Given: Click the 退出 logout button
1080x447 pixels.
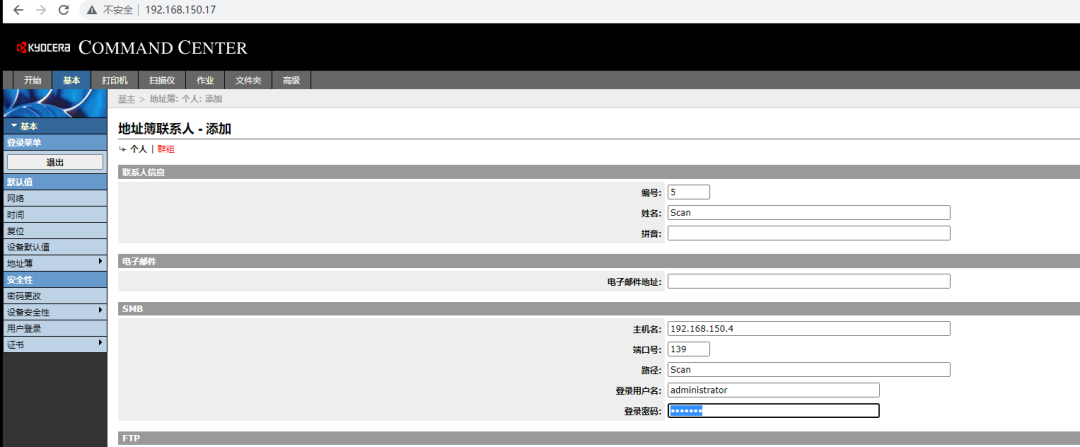Looking at the screenshot, I should (55, 163).
